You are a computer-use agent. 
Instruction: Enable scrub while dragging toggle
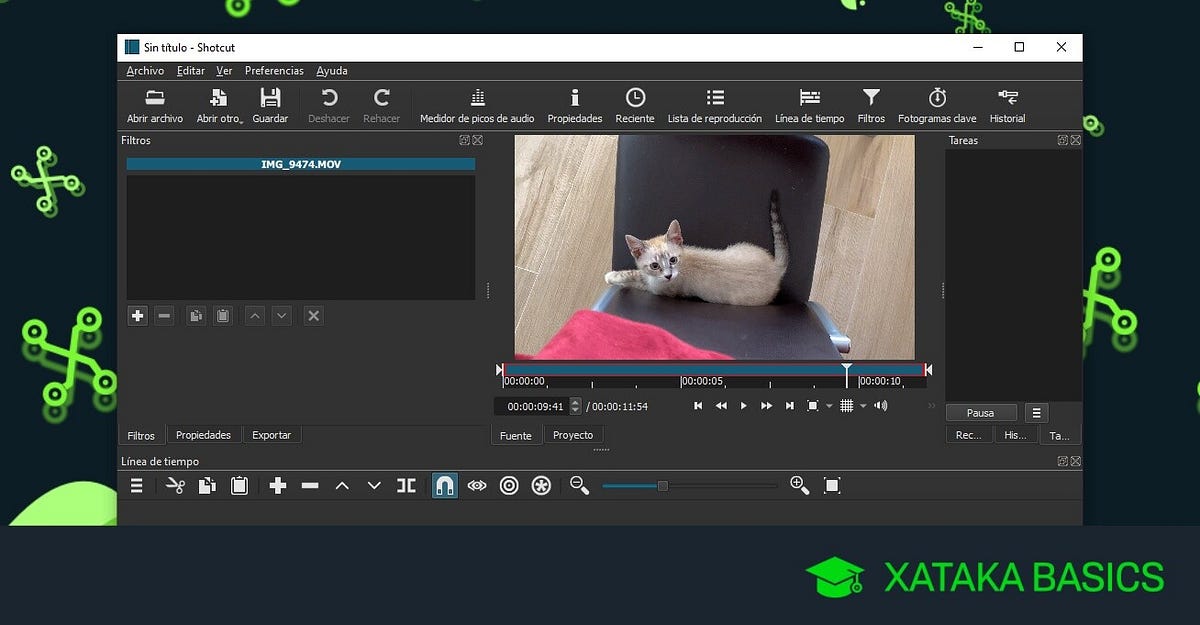[477, 485]
